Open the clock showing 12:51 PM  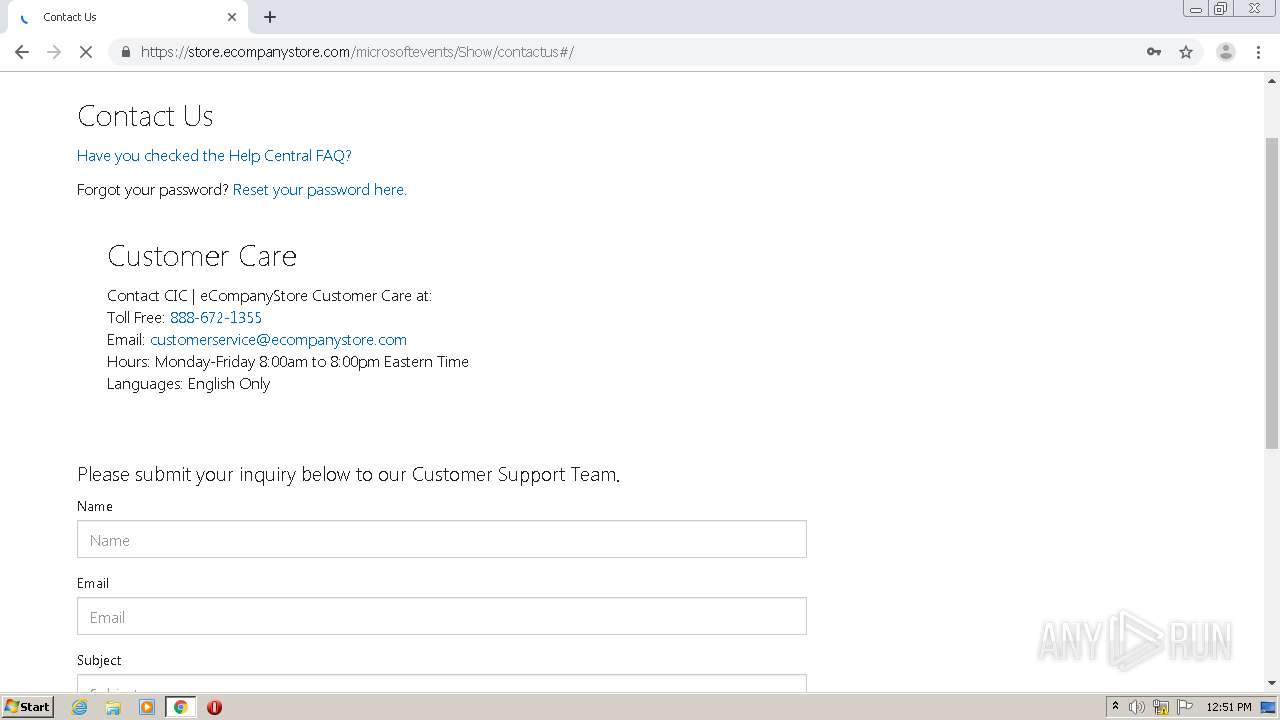pos(1229,707)
